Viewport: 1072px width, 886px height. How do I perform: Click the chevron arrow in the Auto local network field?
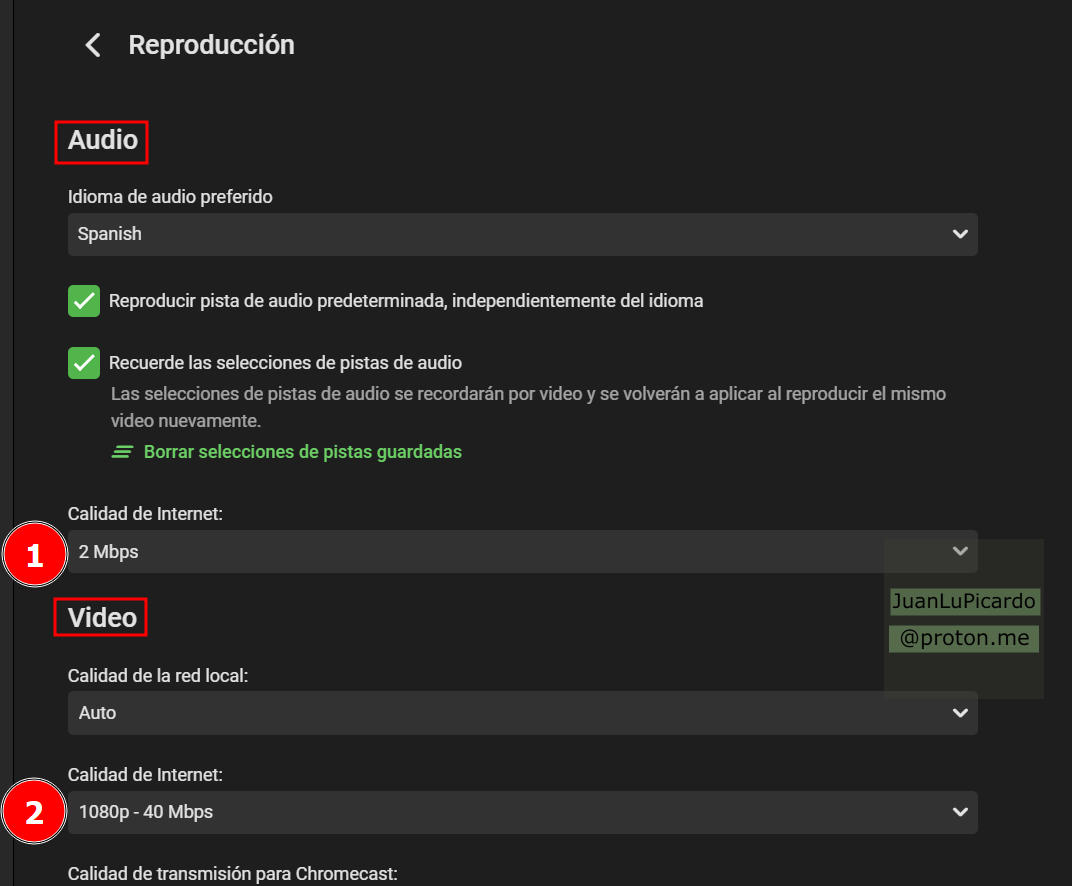coord(960,713)
